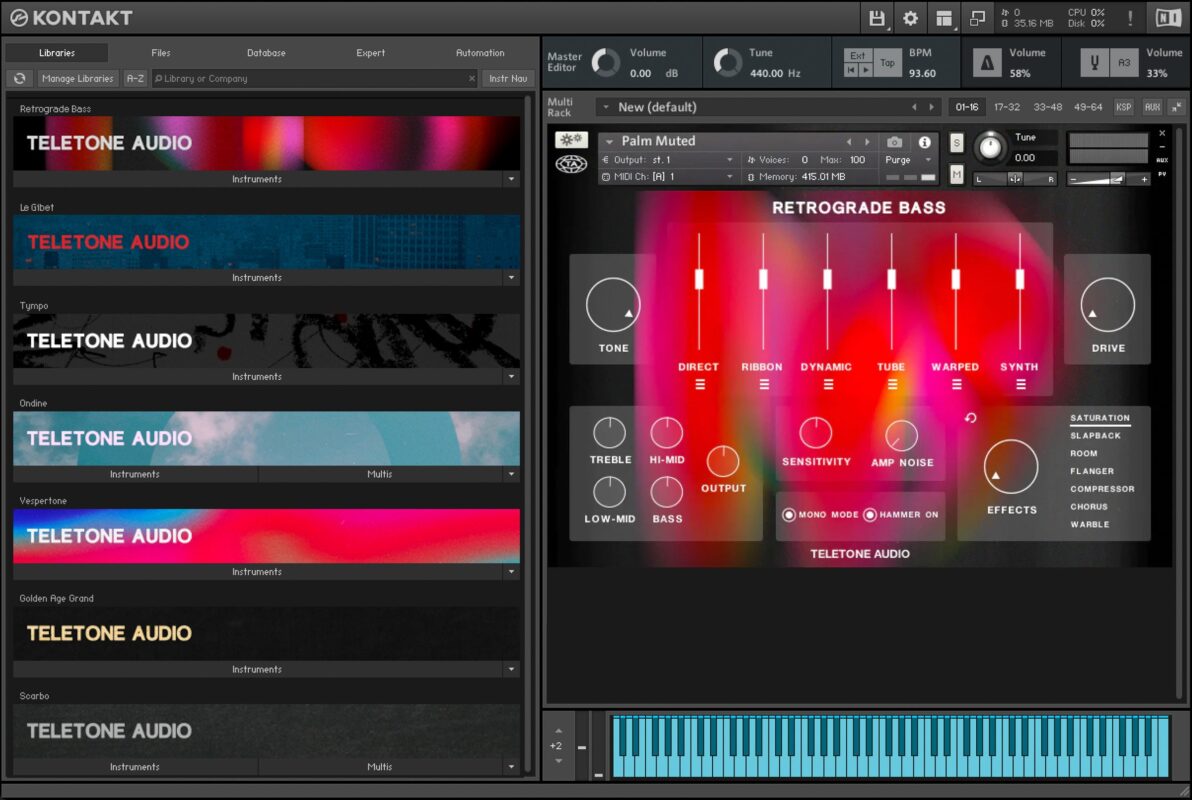
Task: Click the Manage Libraries button
Action: tap(78, 78)
